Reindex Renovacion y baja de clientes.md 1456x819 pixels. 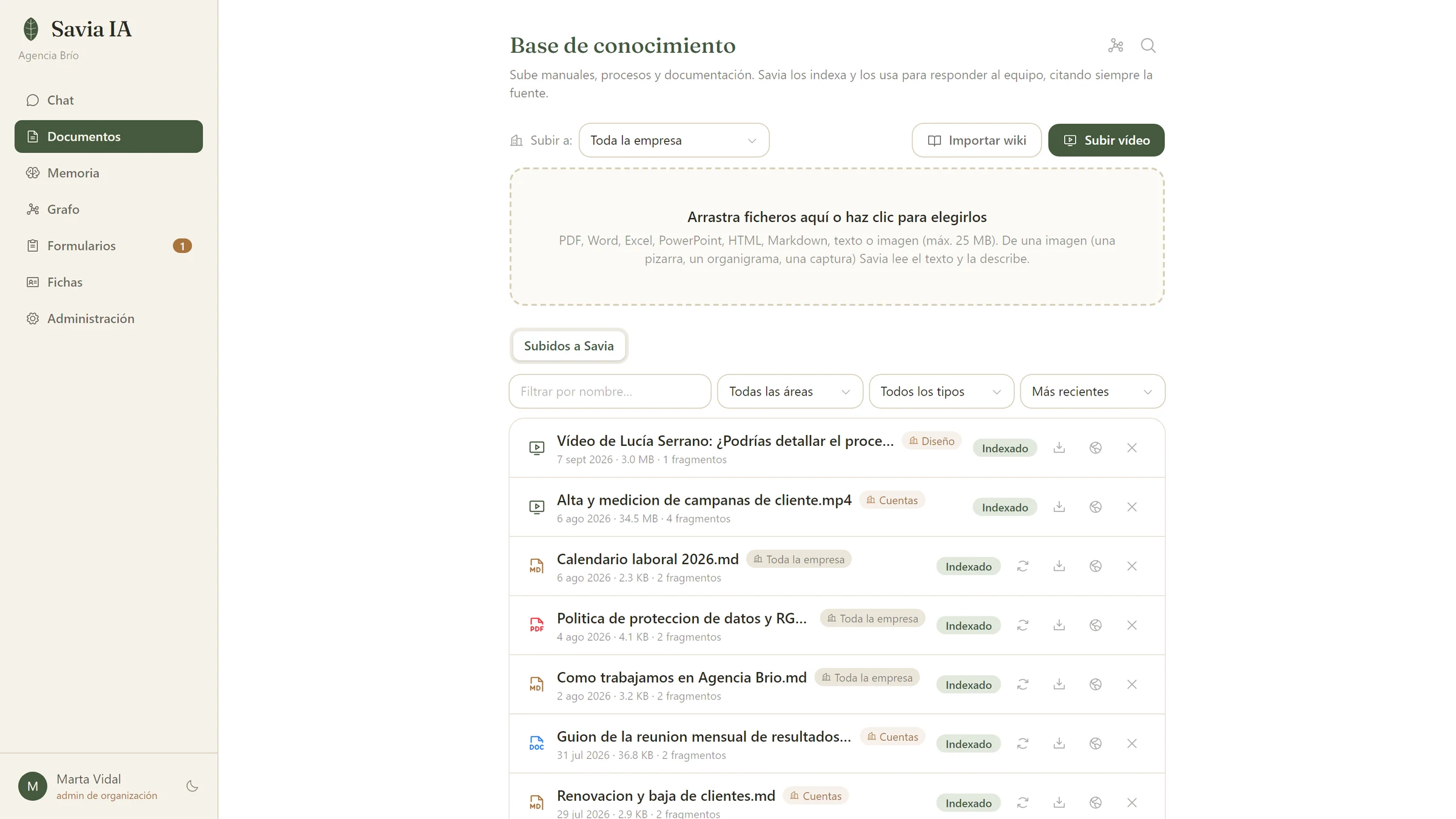pyautogui.click(x=1023, y=803)
